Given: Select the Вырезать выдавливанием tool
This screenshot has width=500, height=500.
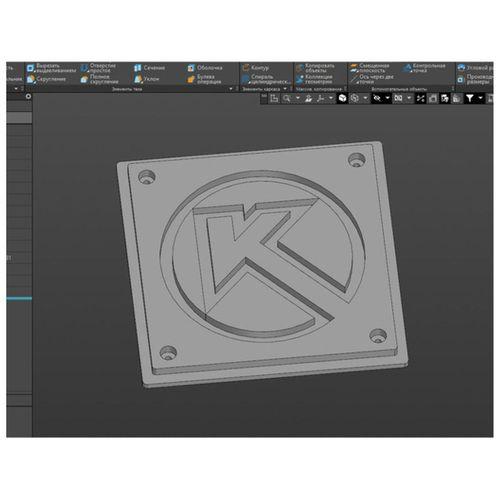Looking at the screenshot, I should coord(51,68).
